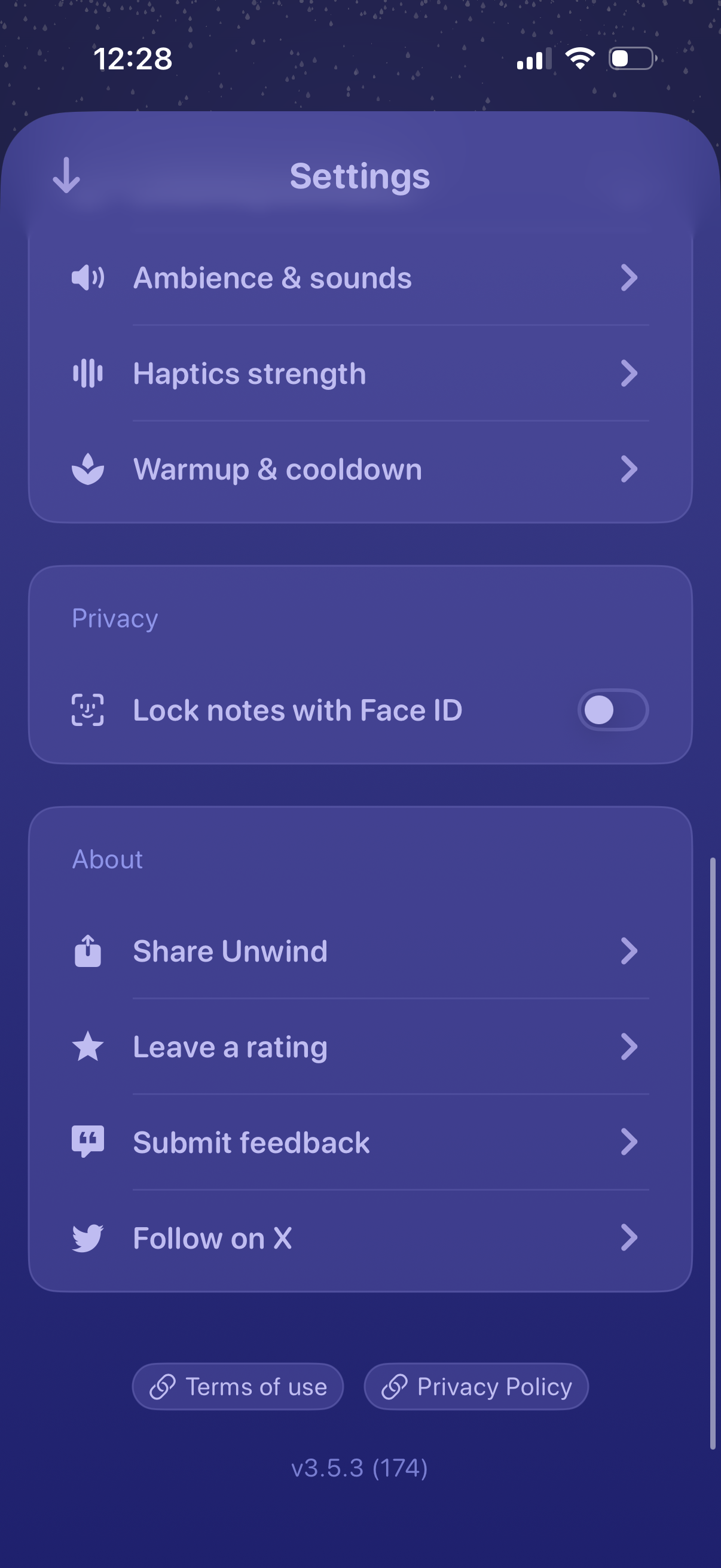The height and width of the screenshot is (1568, 721).
Task: Tap the v3.5.3 (174) version label
Action: (359, 1468)
